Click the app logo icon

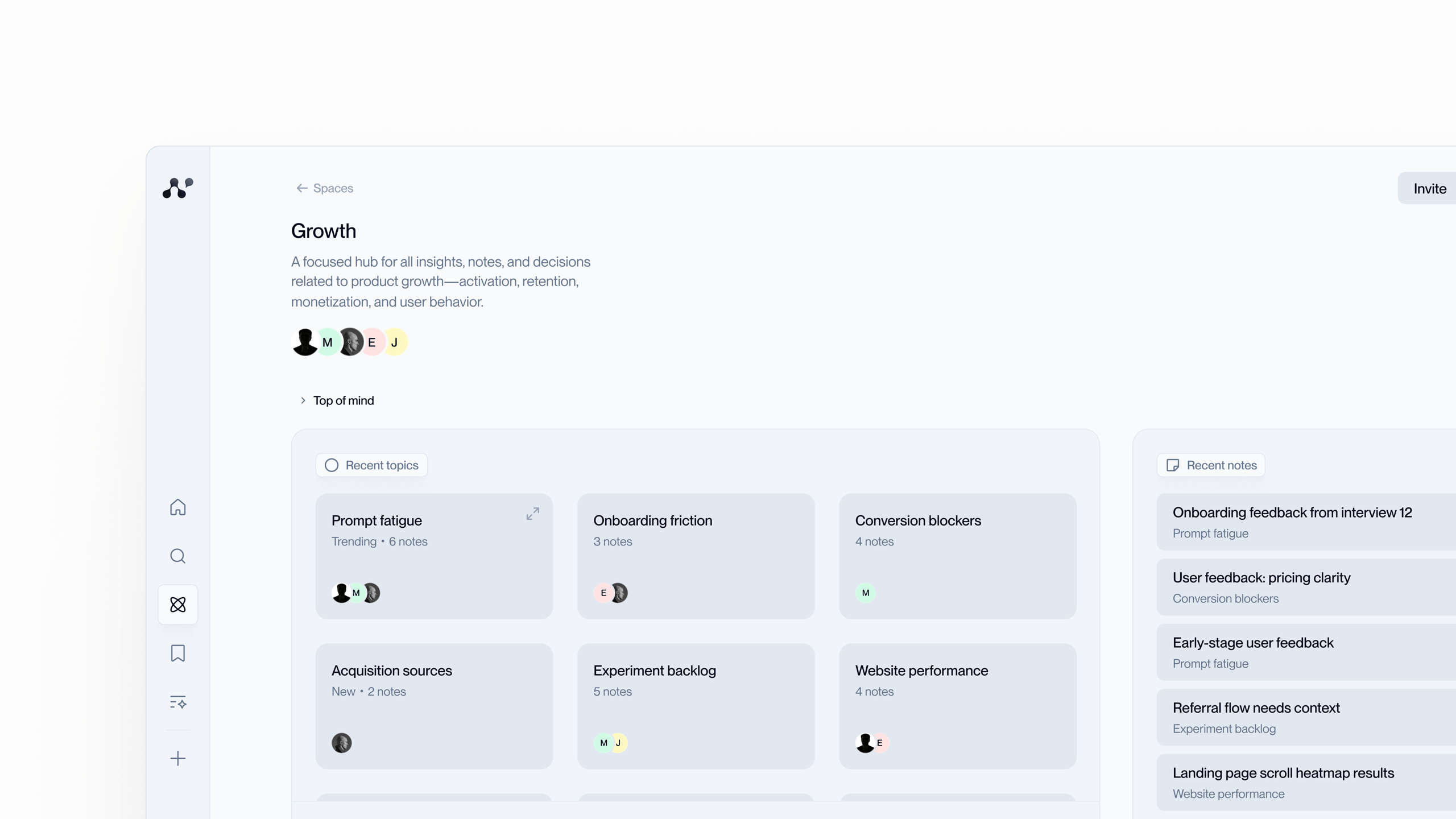click(177, 188)
